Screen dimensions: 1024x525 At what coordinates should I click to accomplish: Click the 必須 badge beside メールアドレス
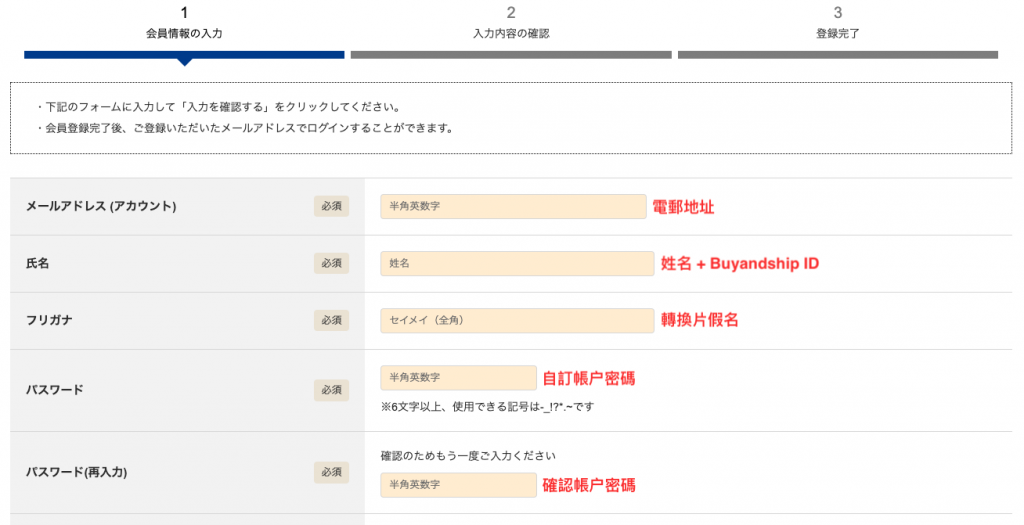pyautogui.click(x=331, y=206)
